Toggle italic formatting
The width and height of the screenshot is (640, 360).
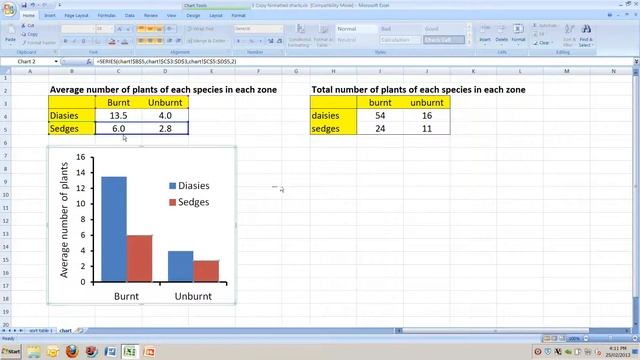point(74,41)
